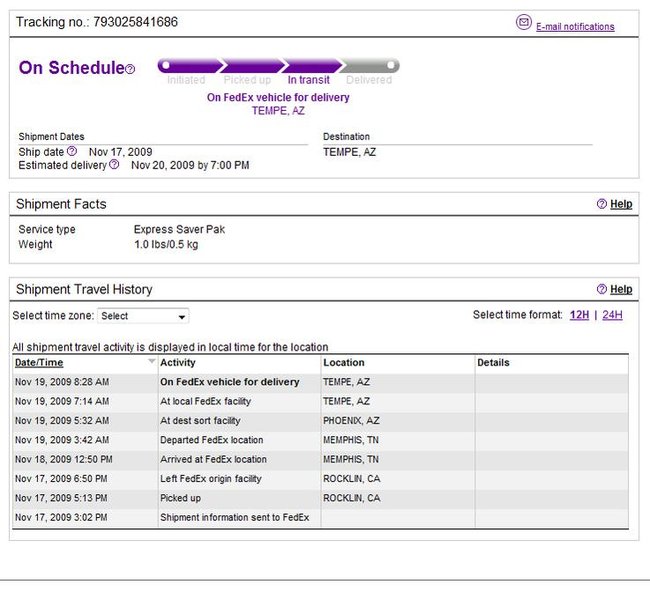Click the Activity column header
This screenshot has height=599, width=650.
pos(177,363)
